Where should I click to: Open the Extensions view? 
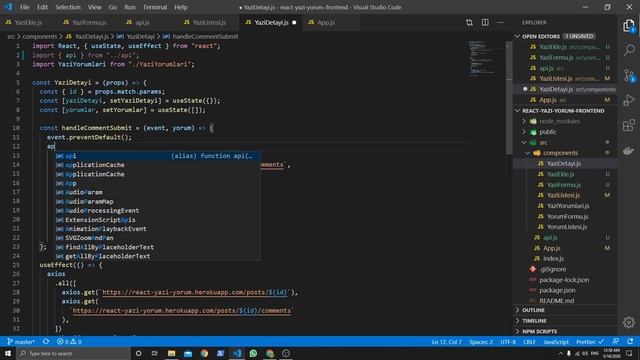[629, 125]
